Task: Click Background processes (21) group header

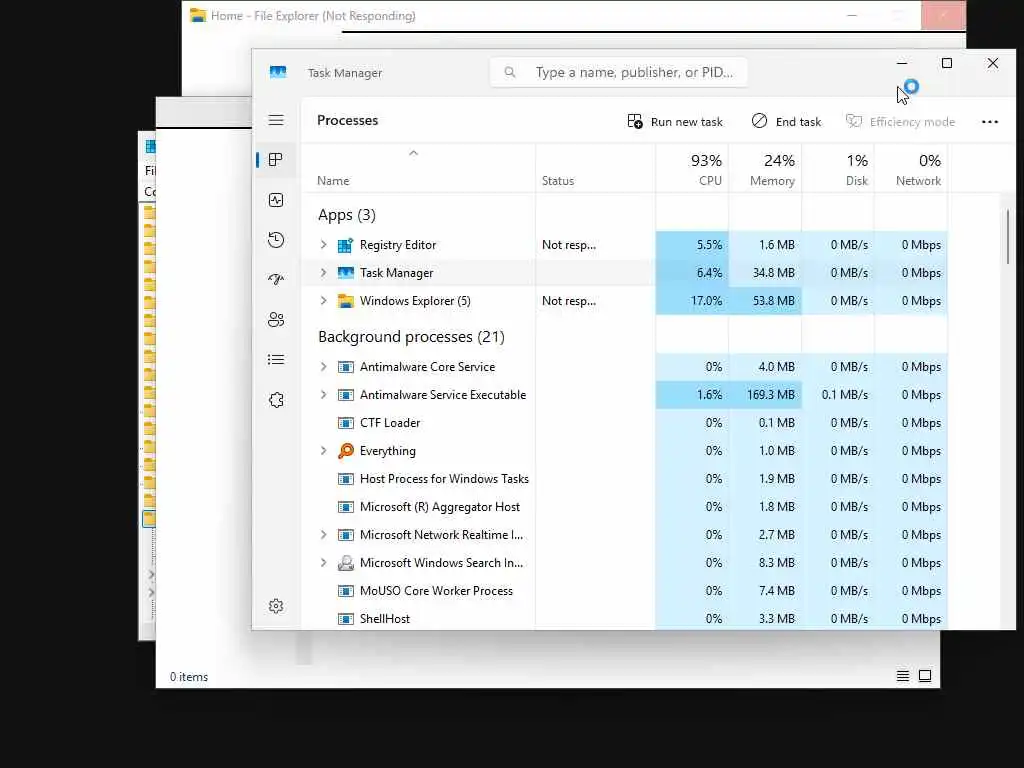Action: pyautogui.click(x=411, y=336)
